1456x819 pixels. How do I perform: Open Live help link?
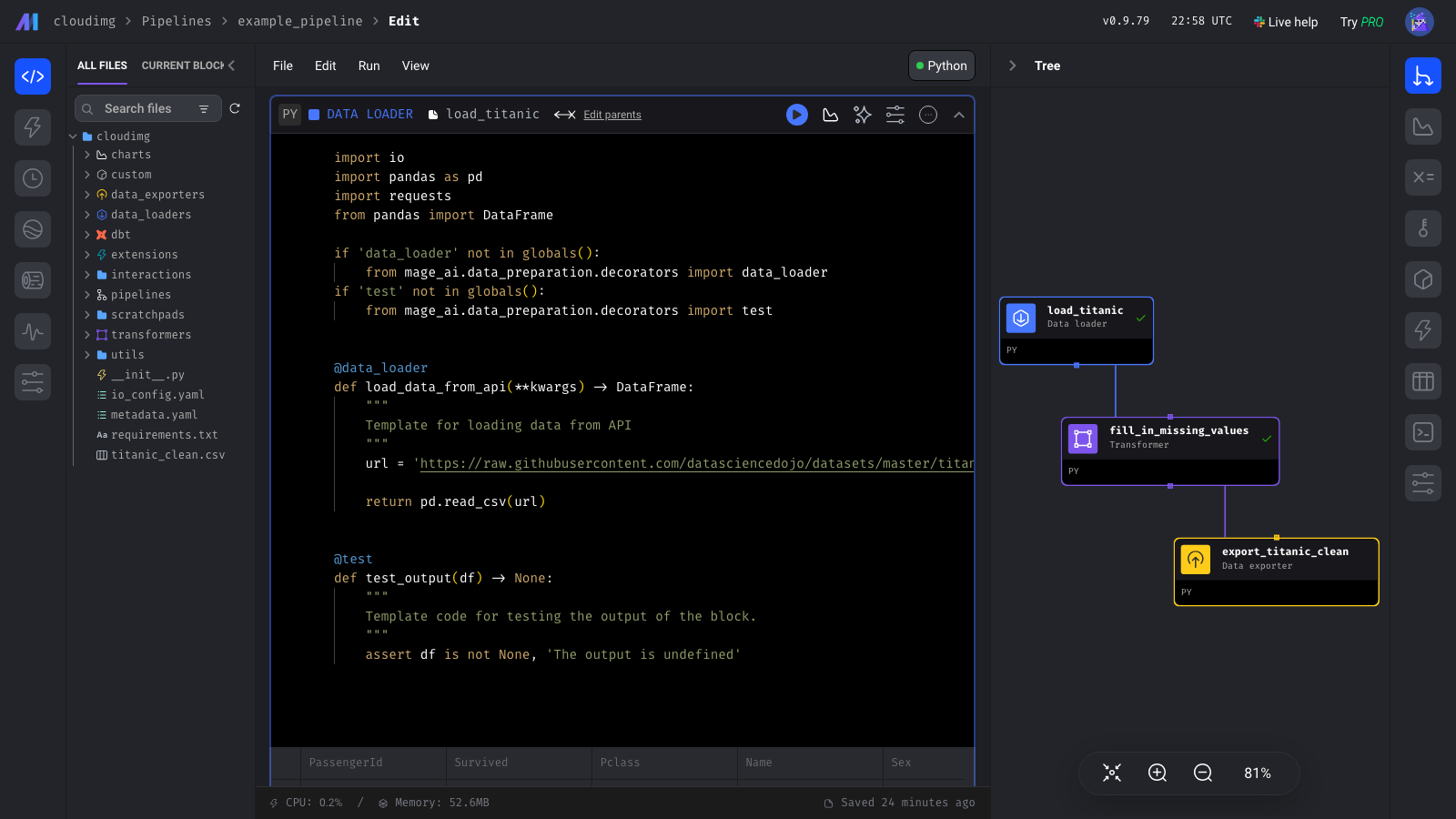point(1286,22)
